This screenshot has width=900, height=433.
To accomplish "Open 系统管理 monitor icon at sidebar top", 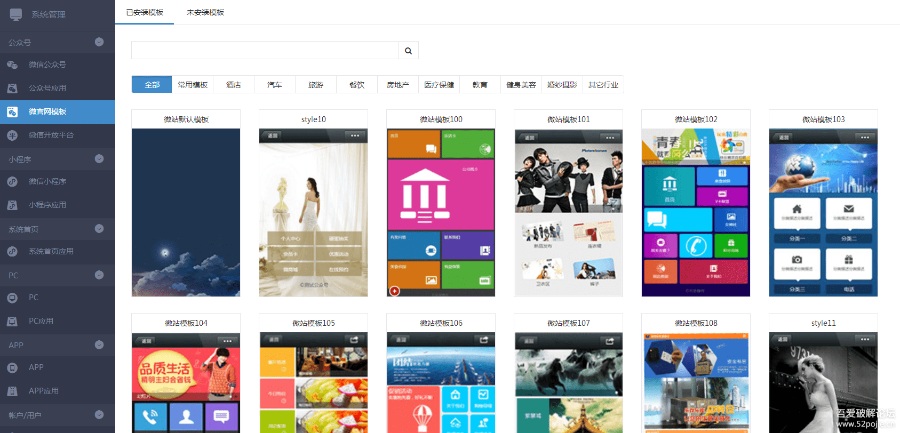I will click(x=16, y=14).
